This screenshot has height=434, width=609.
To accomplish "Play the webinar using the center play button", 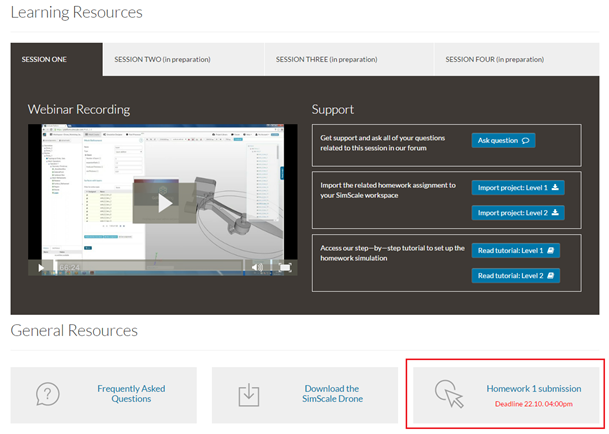I will (165, 204).
